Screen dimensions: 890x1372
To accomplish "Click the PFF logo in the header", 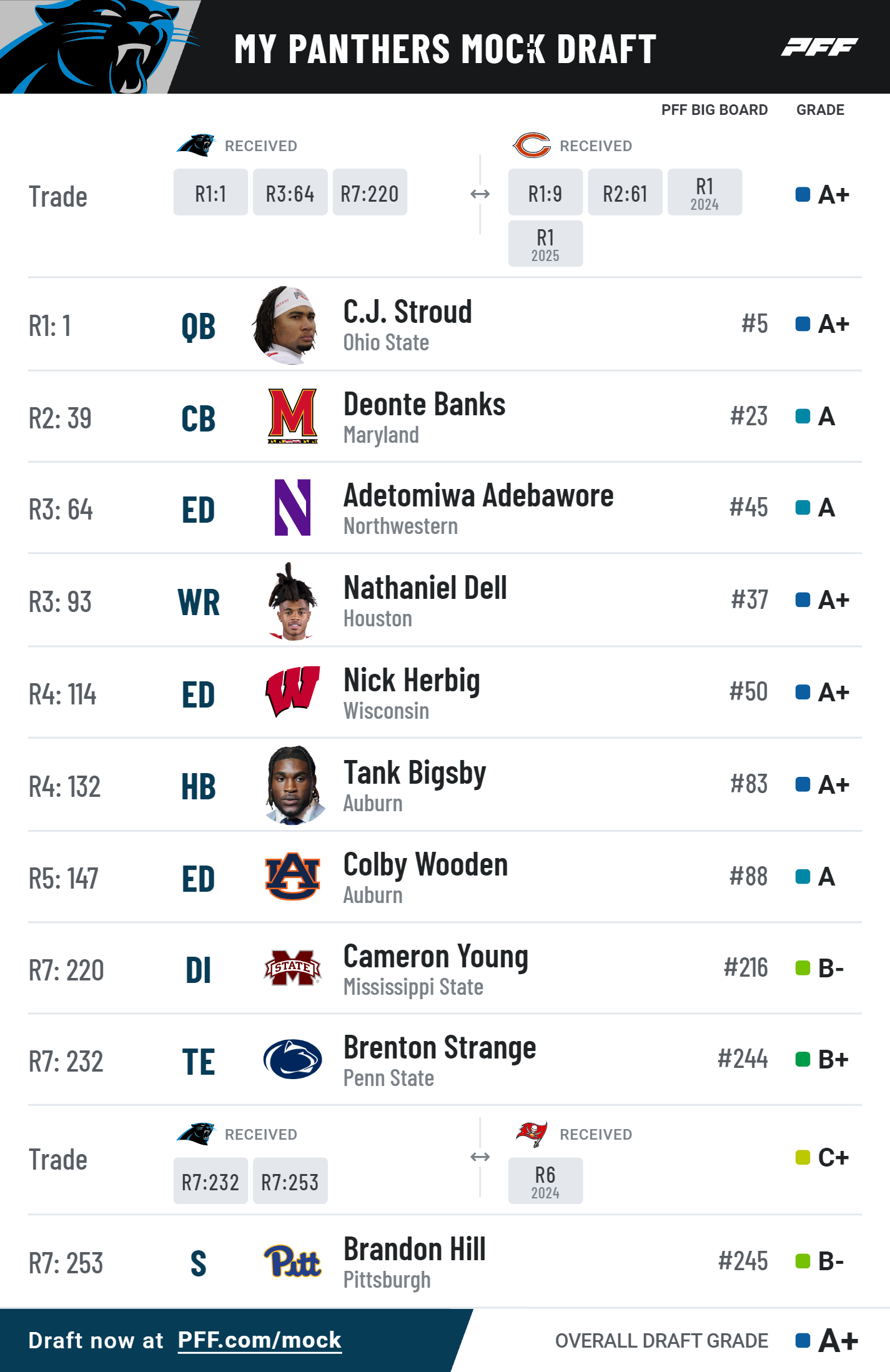I will [x=819, y=47].
